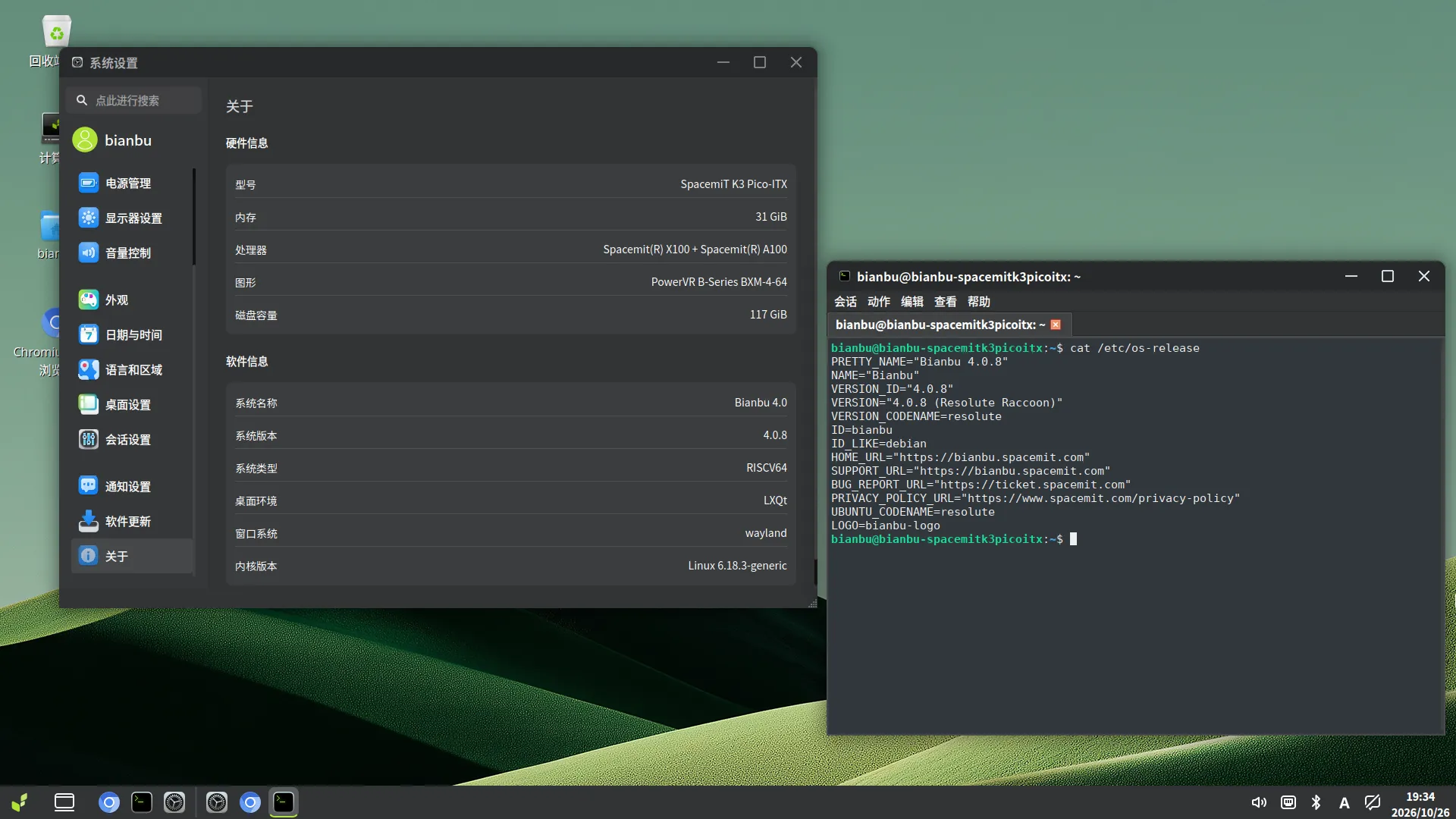
Task: Click the 软件信息 section heading
Action: click(246, 362)
